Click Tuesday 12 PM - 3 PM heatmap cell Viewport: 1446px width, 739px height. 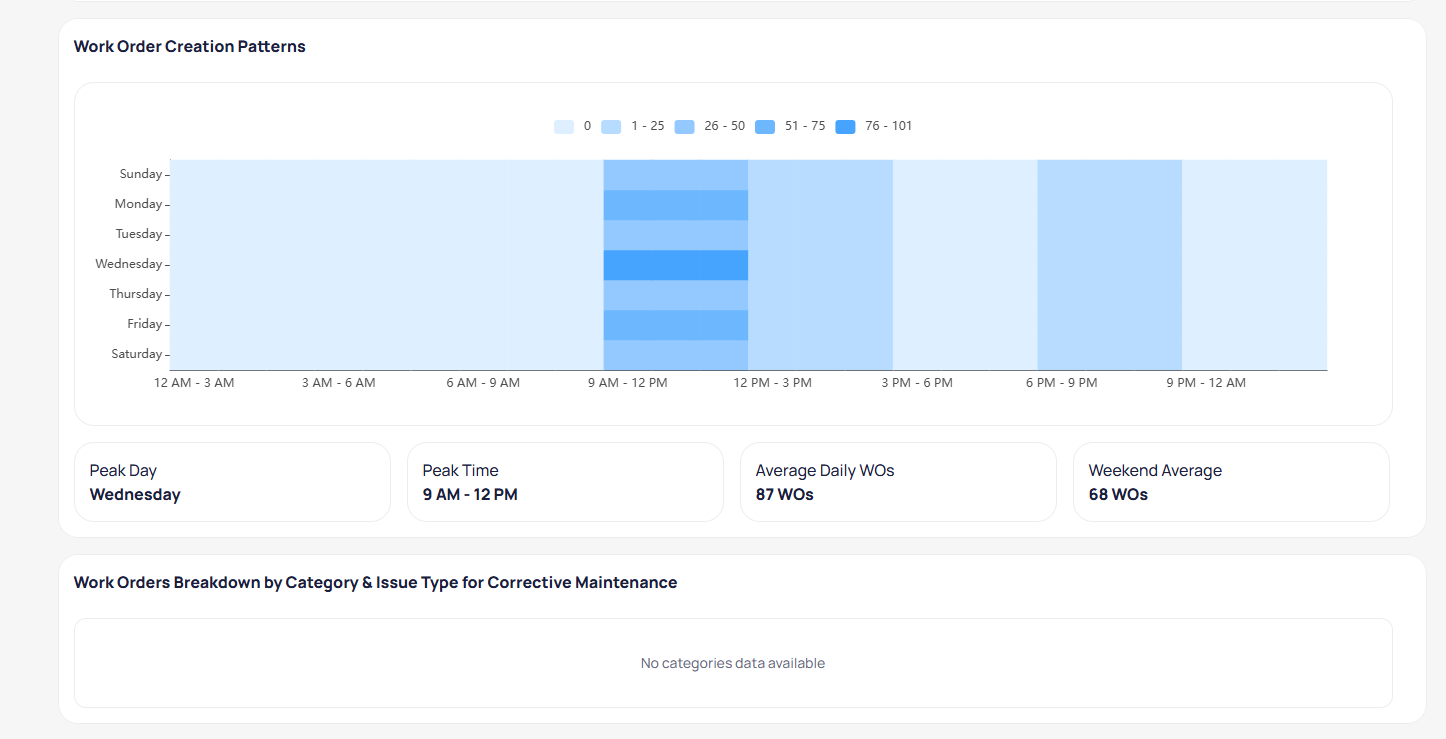tap(820, 235)
